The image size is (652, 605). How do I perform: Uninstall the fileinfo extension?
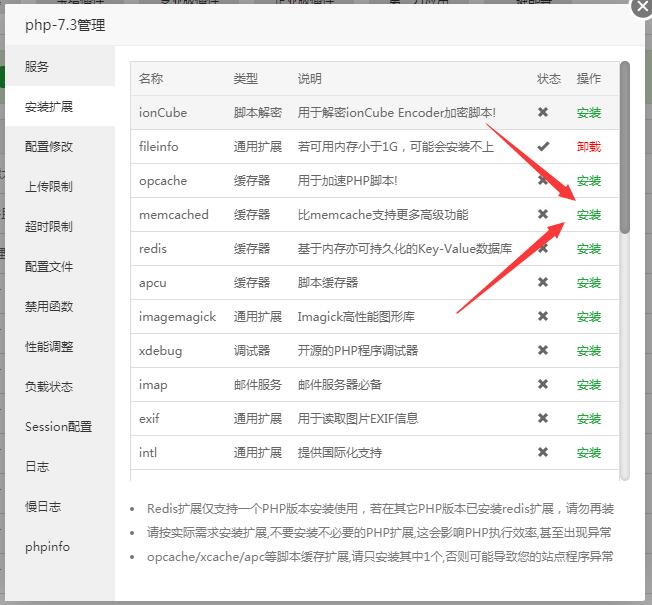click(x=589, y=147)
